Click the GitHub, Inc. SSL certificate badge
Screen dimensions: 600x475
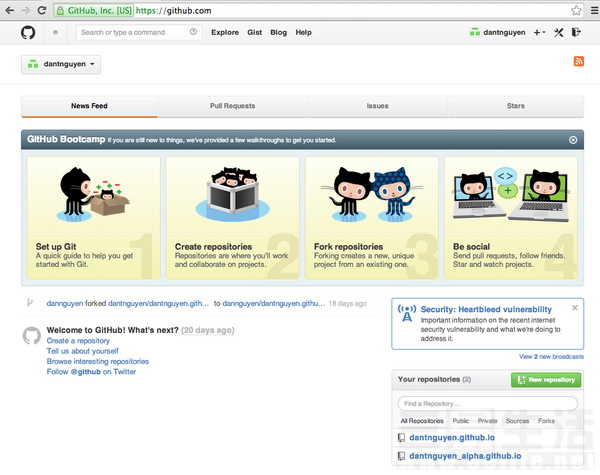coord(94,11)
